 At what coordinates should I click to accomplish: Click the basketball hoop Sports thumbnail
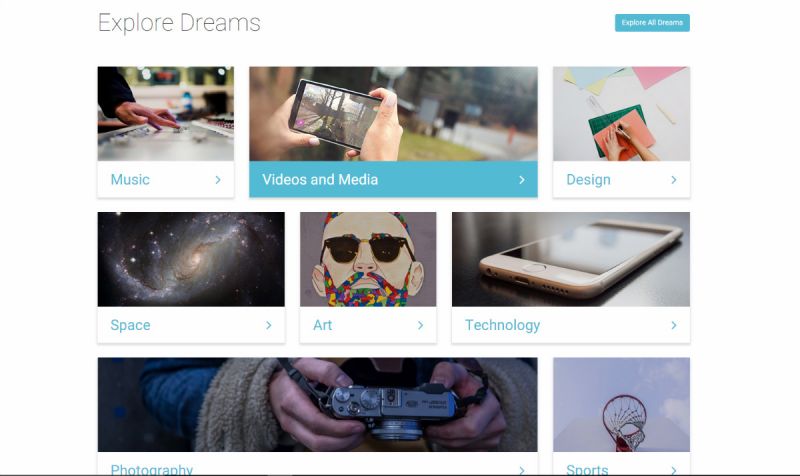[x=621, y=405]
